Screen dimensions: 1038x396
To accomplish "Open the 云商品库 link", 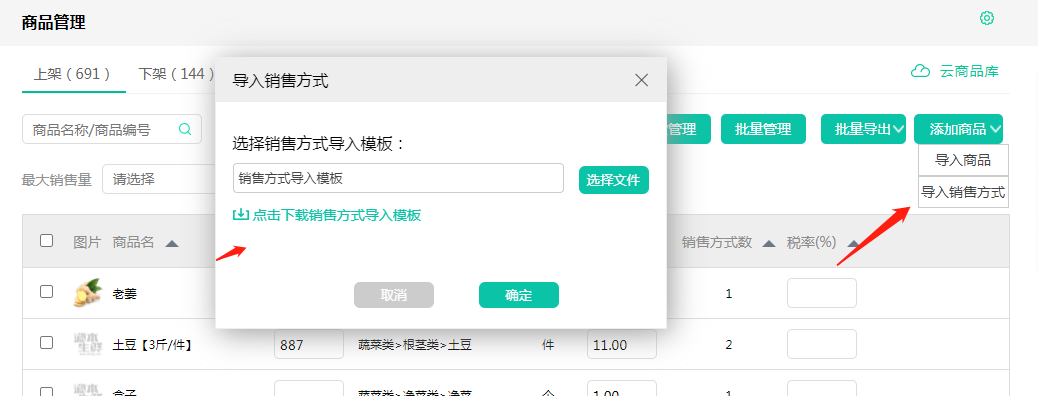I will 969,72.
